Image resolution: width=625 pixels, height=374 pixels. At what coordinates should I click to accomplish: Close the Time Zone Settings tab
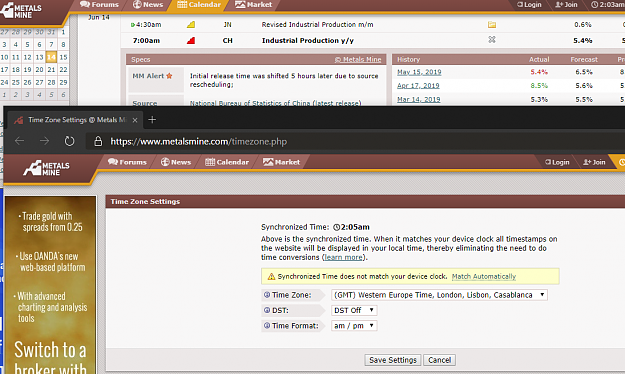point(135,120)
